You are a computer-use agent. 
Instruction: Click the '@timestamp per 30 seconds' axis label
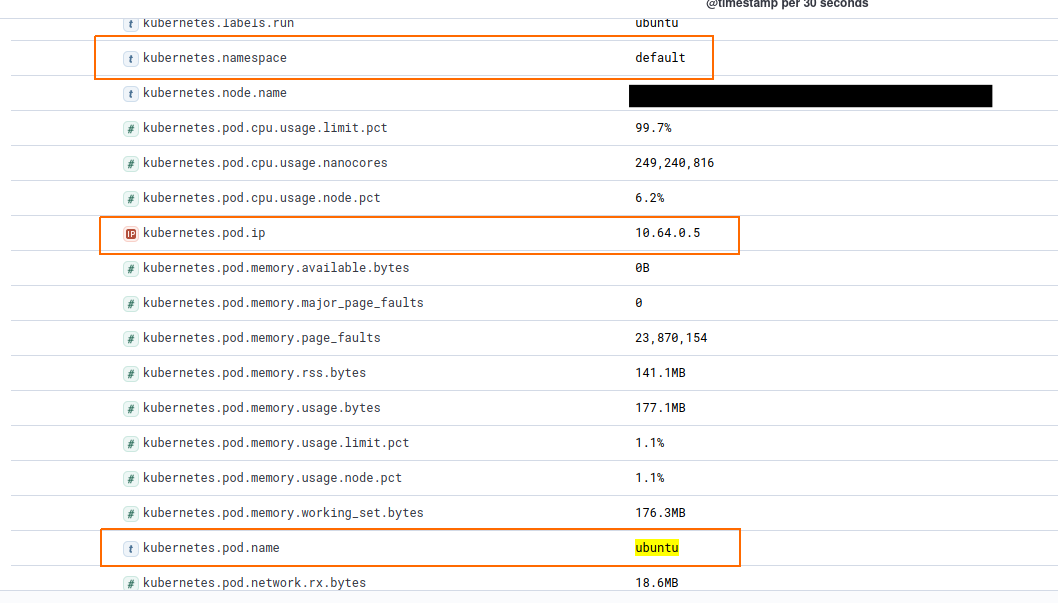point(787,5)
